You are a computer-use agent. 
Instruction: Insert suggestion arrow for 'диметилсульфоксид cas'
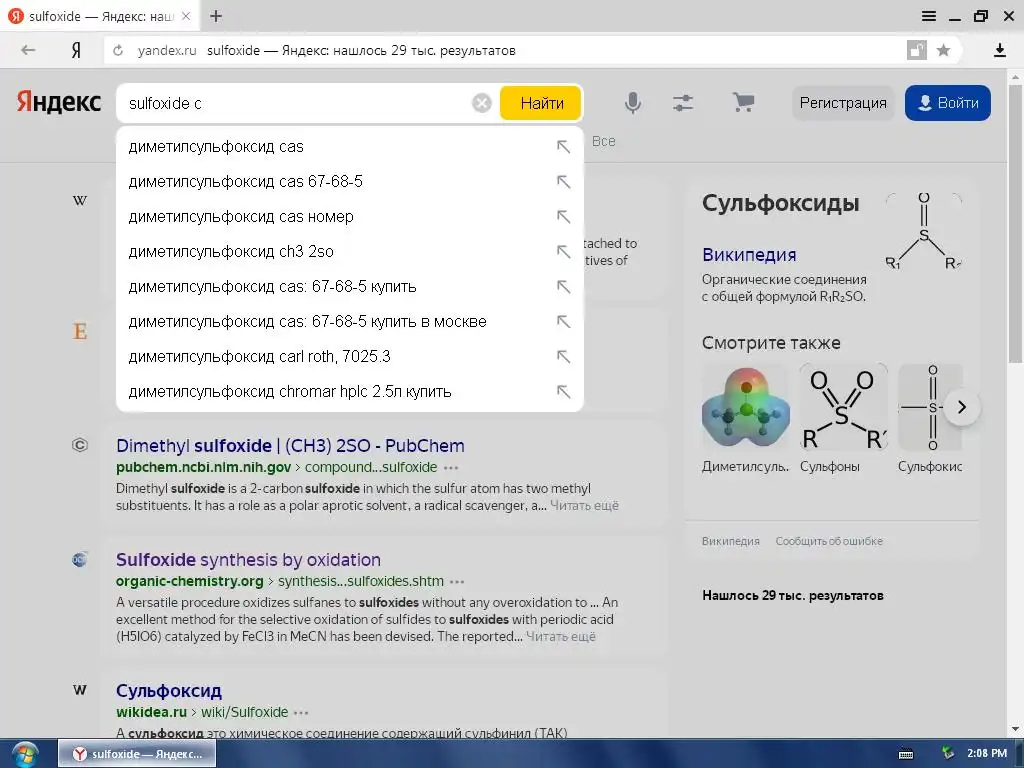click(563, 147)
